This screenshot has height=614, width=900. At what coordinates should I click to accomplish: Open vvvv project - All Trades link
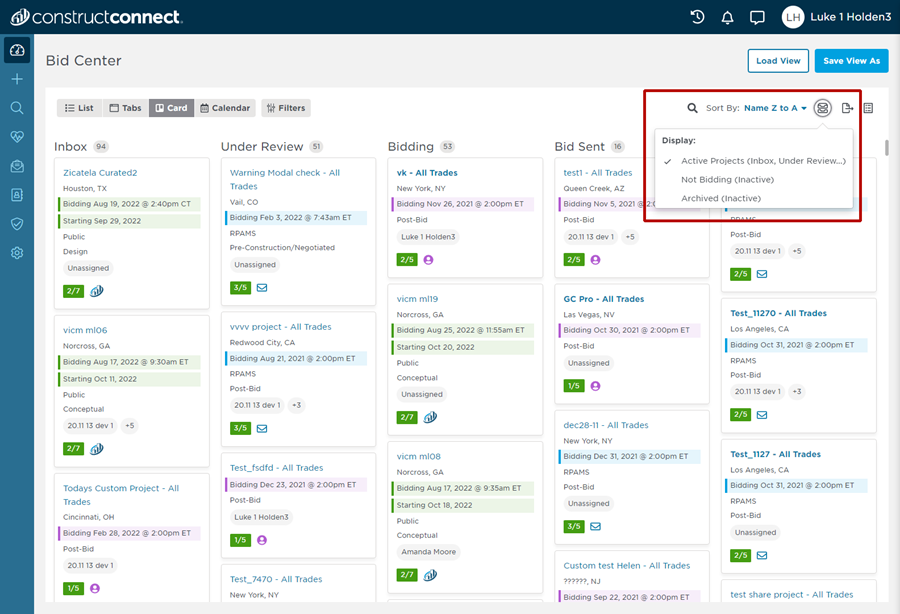click(x=280, y=327)
